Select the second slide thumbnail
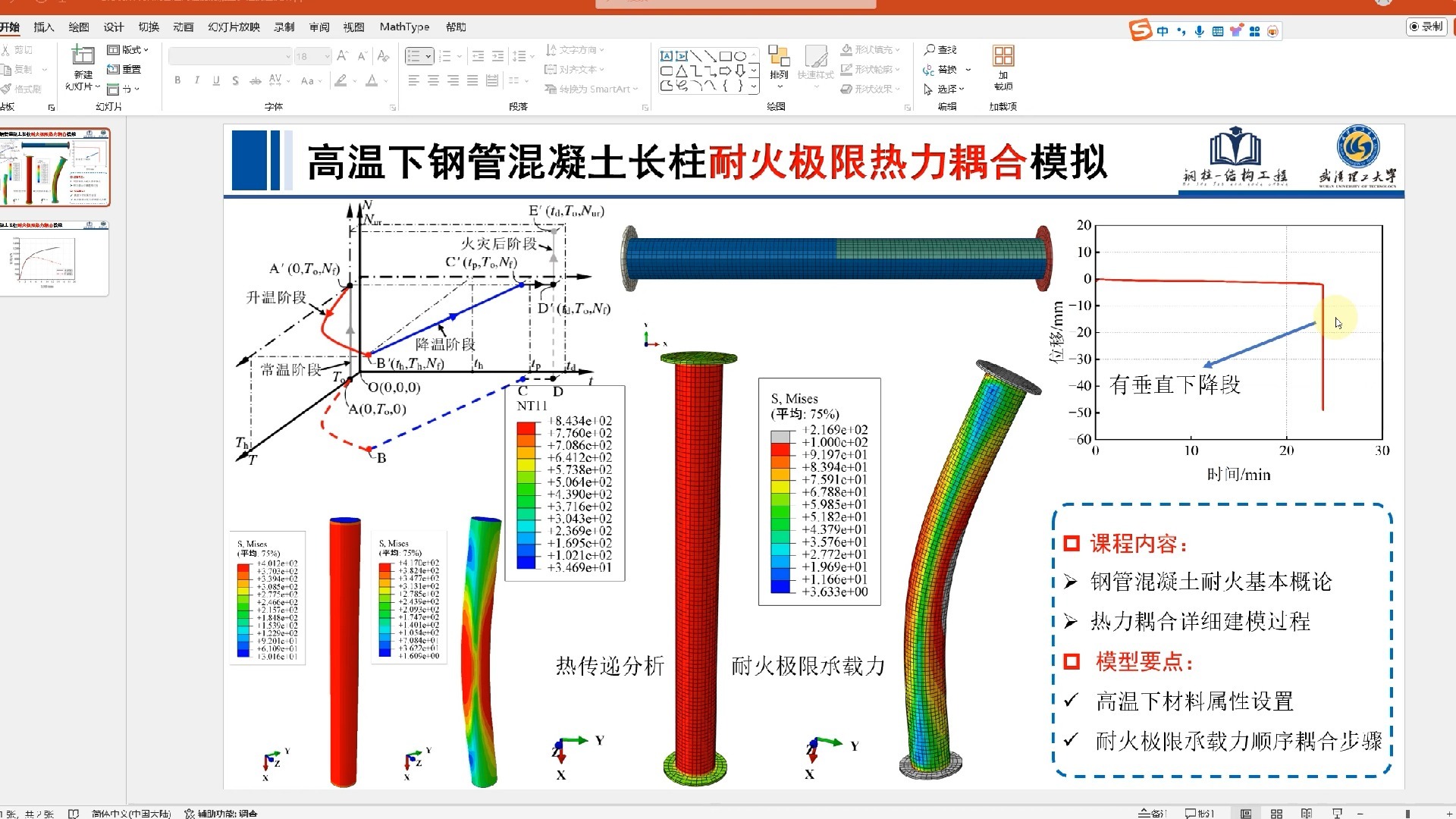This screenshot has width=1456, height=819. tap(55, 258)
